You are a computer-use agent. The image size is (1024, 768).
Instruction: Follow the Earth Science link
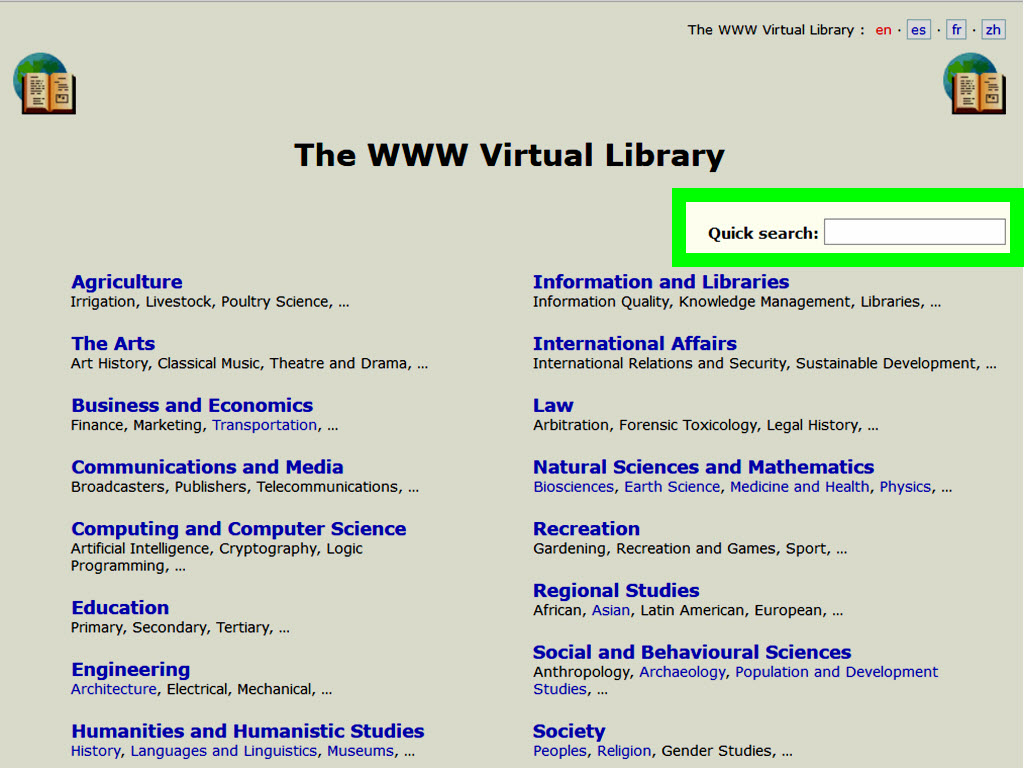click(x=672, y=487)
